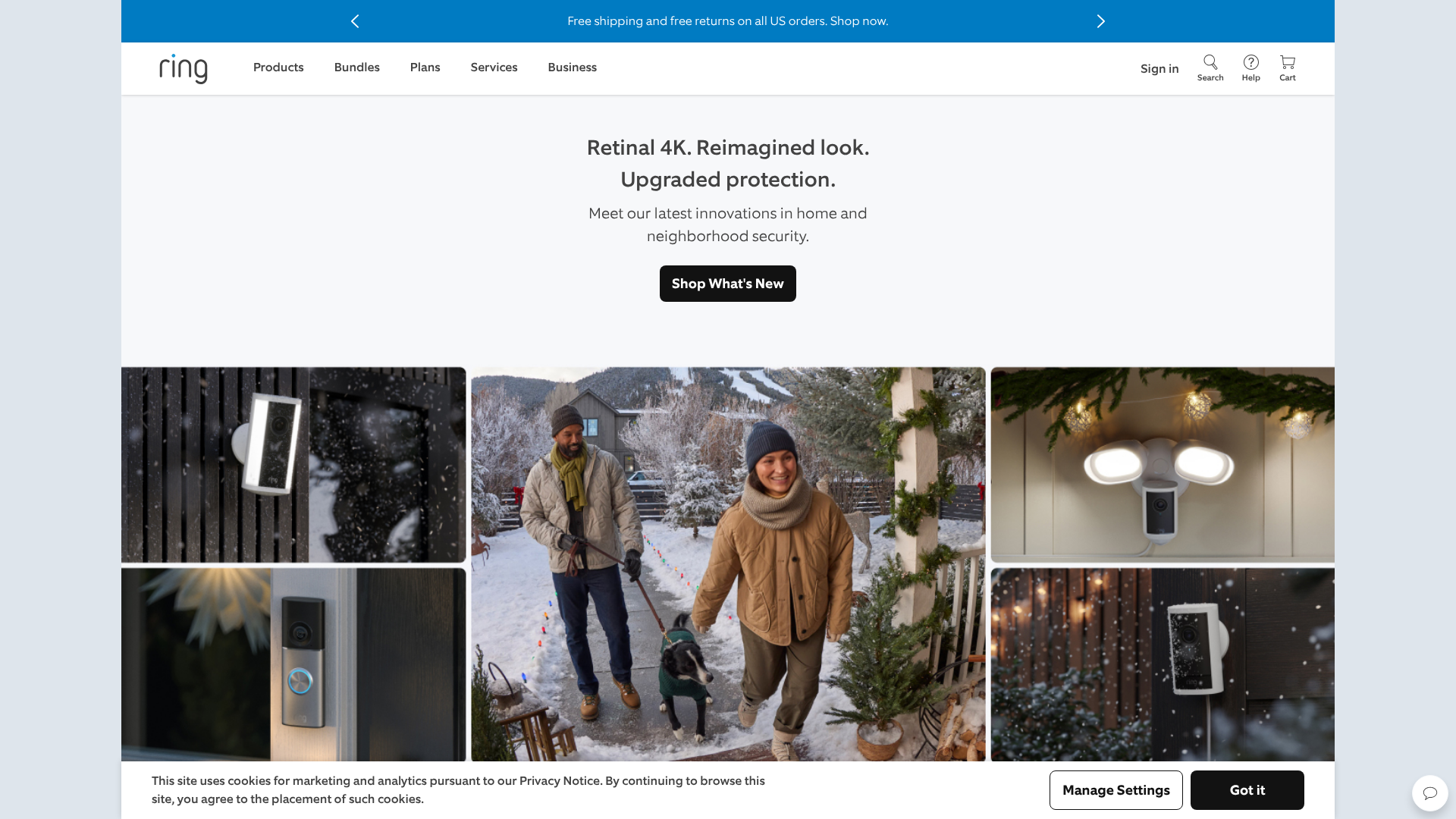Open the chat bubble icon
The image size is (1456, 819).
[1429, 793]
